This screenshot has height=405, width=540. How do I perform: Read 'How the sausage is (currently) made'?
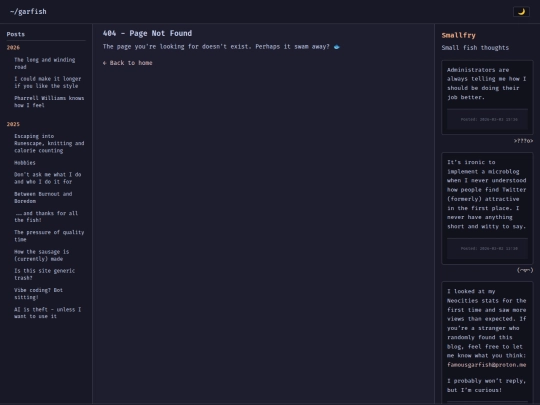click(42, 255)
